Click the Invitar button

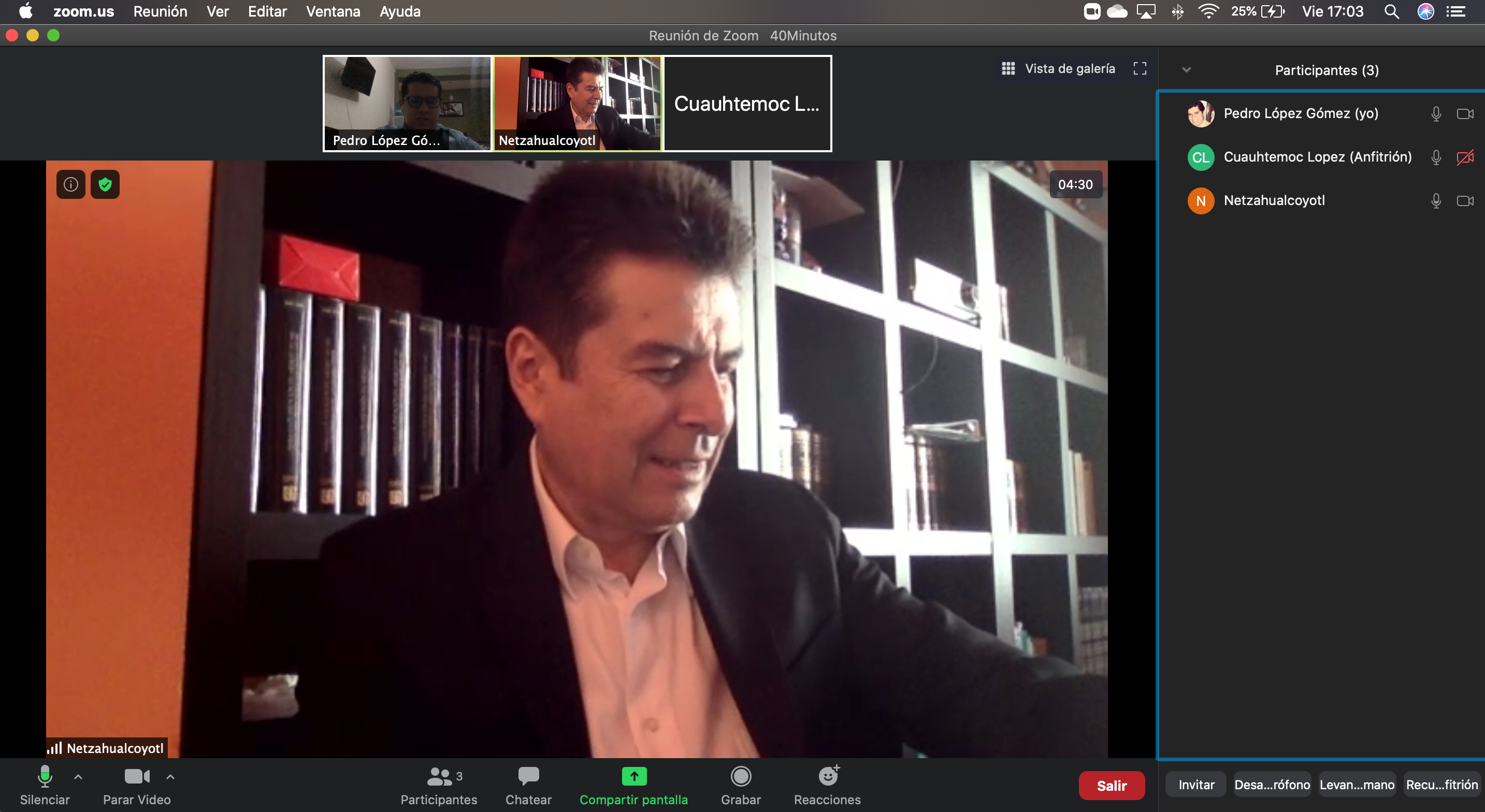coord(1196,785)
